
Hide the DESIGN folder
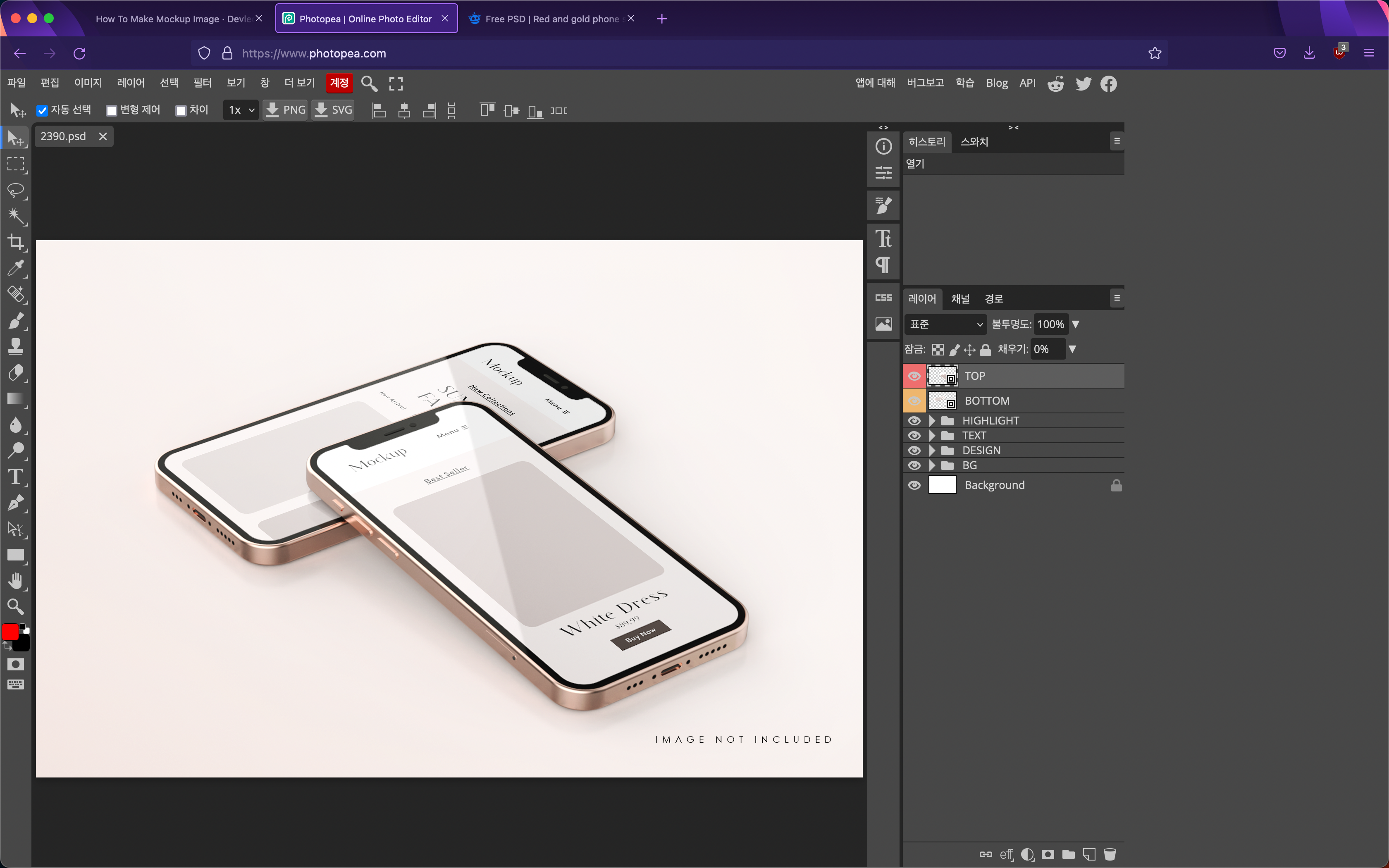[x=914, y=451]
